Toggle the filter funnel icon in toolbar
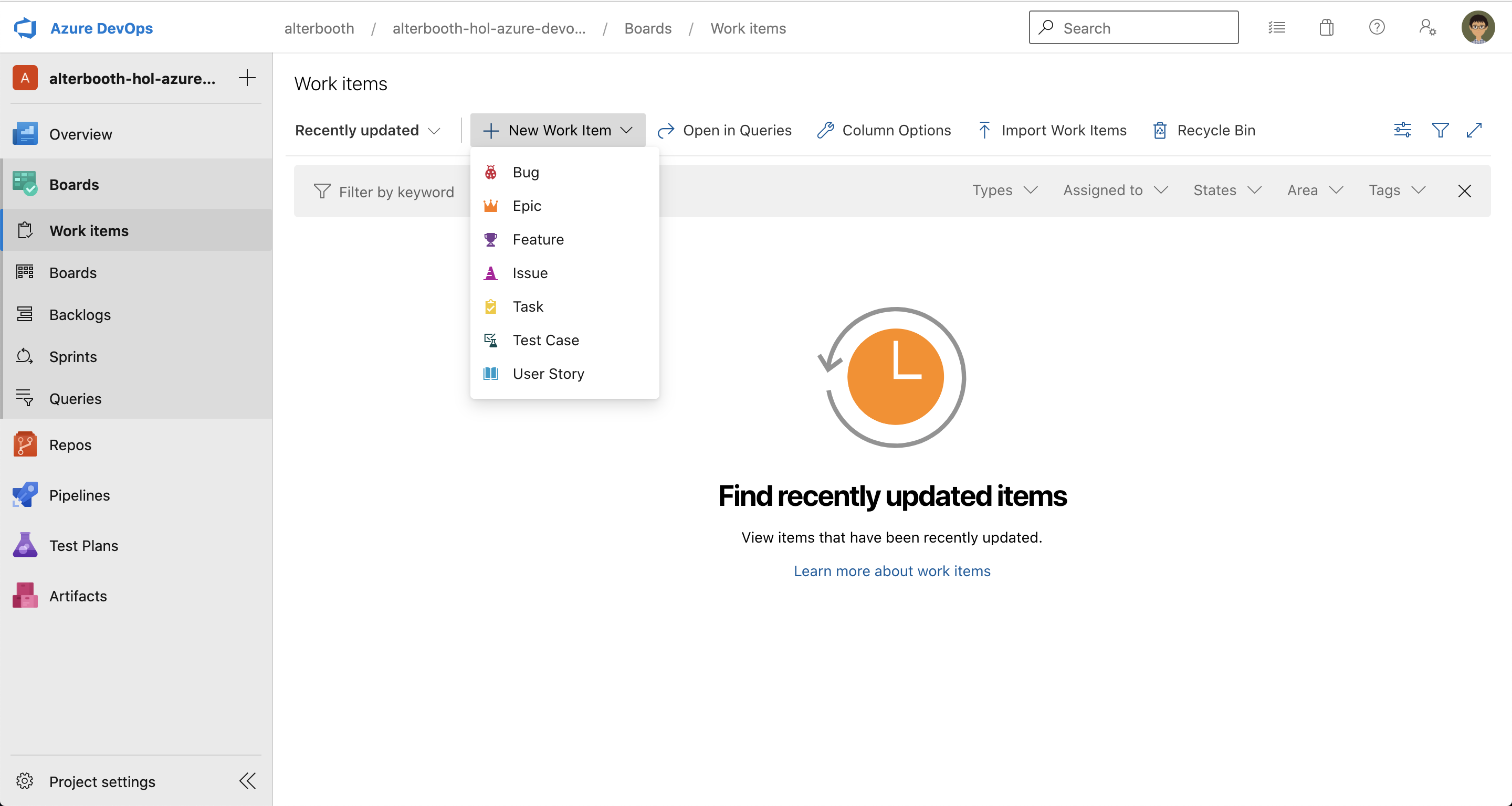 1440,130
